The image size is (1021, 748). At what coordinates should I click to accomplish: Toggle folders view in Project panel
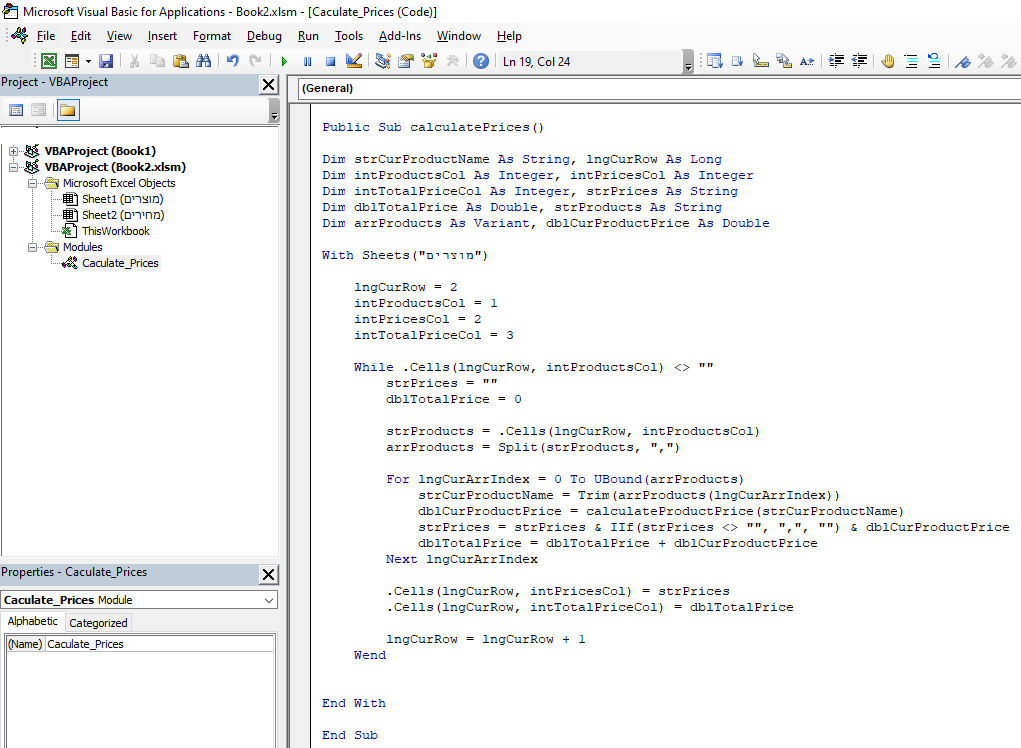(x=67, y=110)
